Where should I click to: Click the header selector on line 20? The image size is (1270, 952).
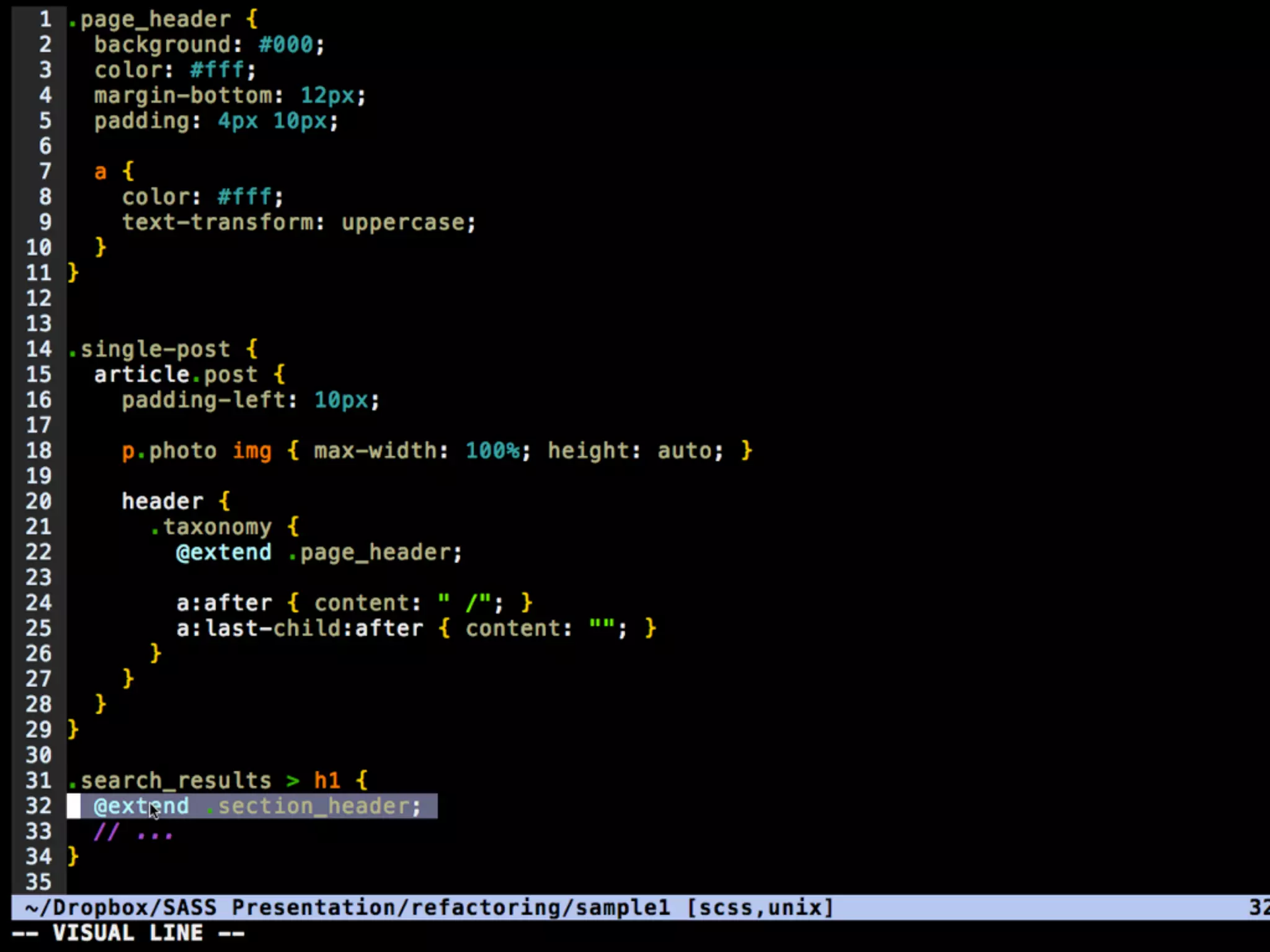coord(162,501)
